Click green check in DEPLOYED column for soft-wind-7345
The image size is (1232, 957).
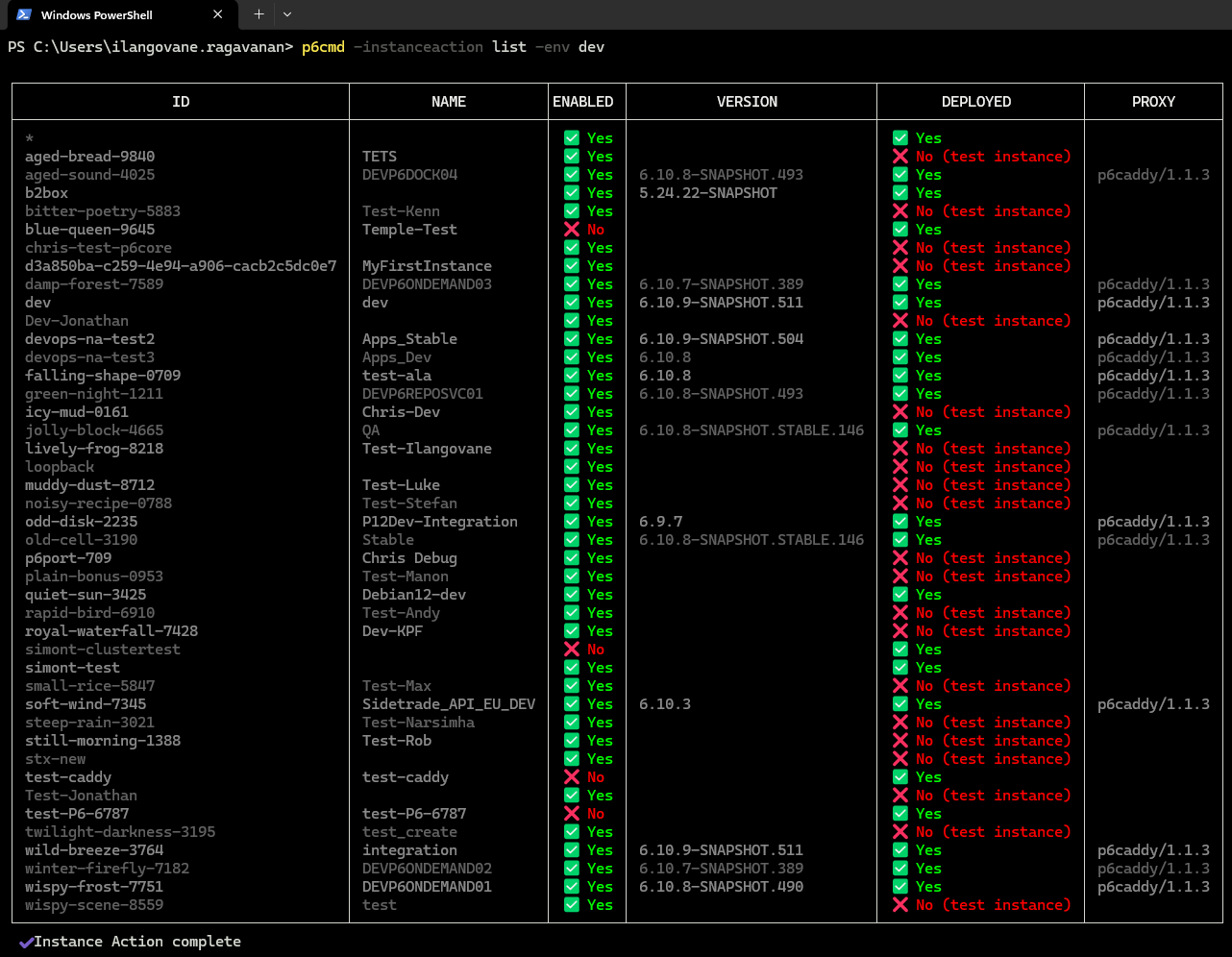900,704
